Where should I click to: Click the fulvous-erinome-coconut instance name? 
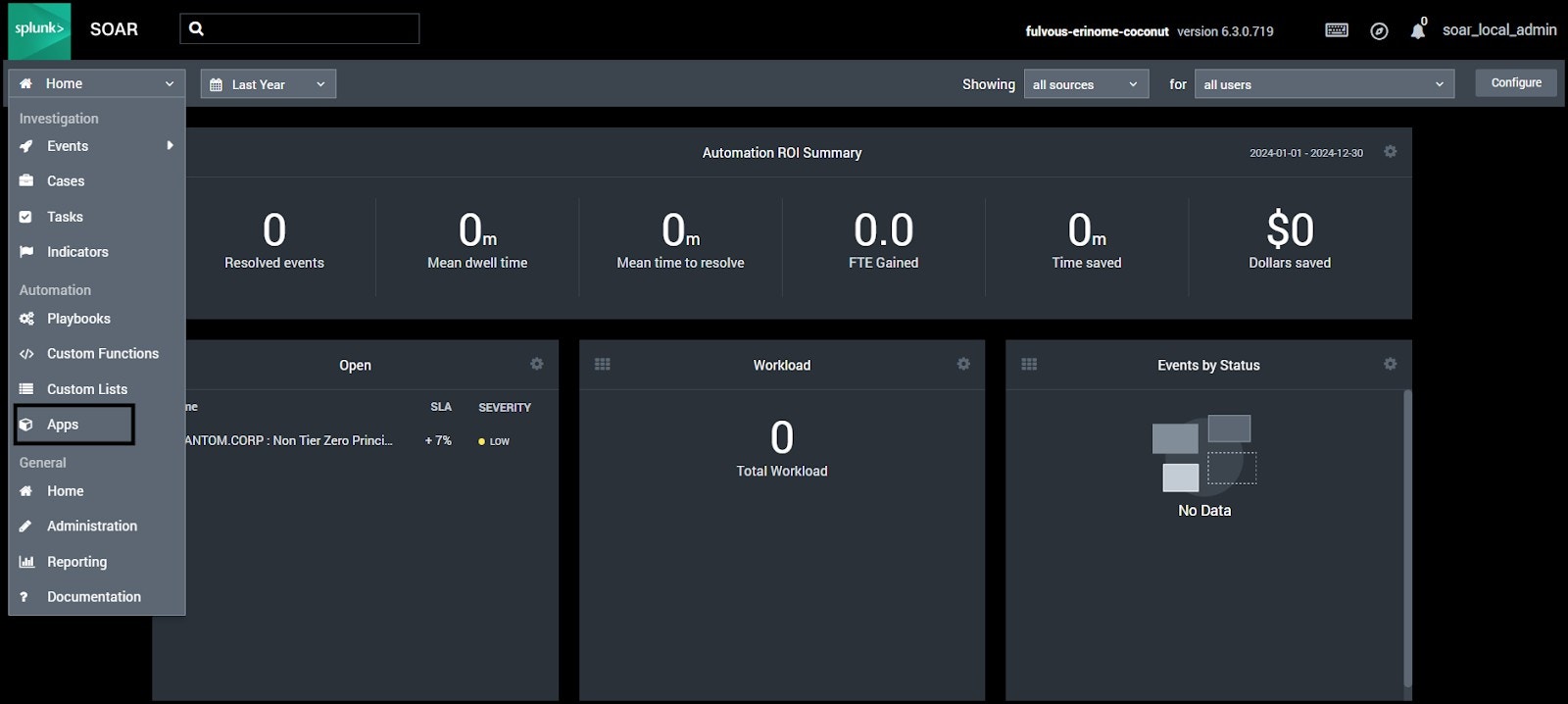(x=1097, y=31)
